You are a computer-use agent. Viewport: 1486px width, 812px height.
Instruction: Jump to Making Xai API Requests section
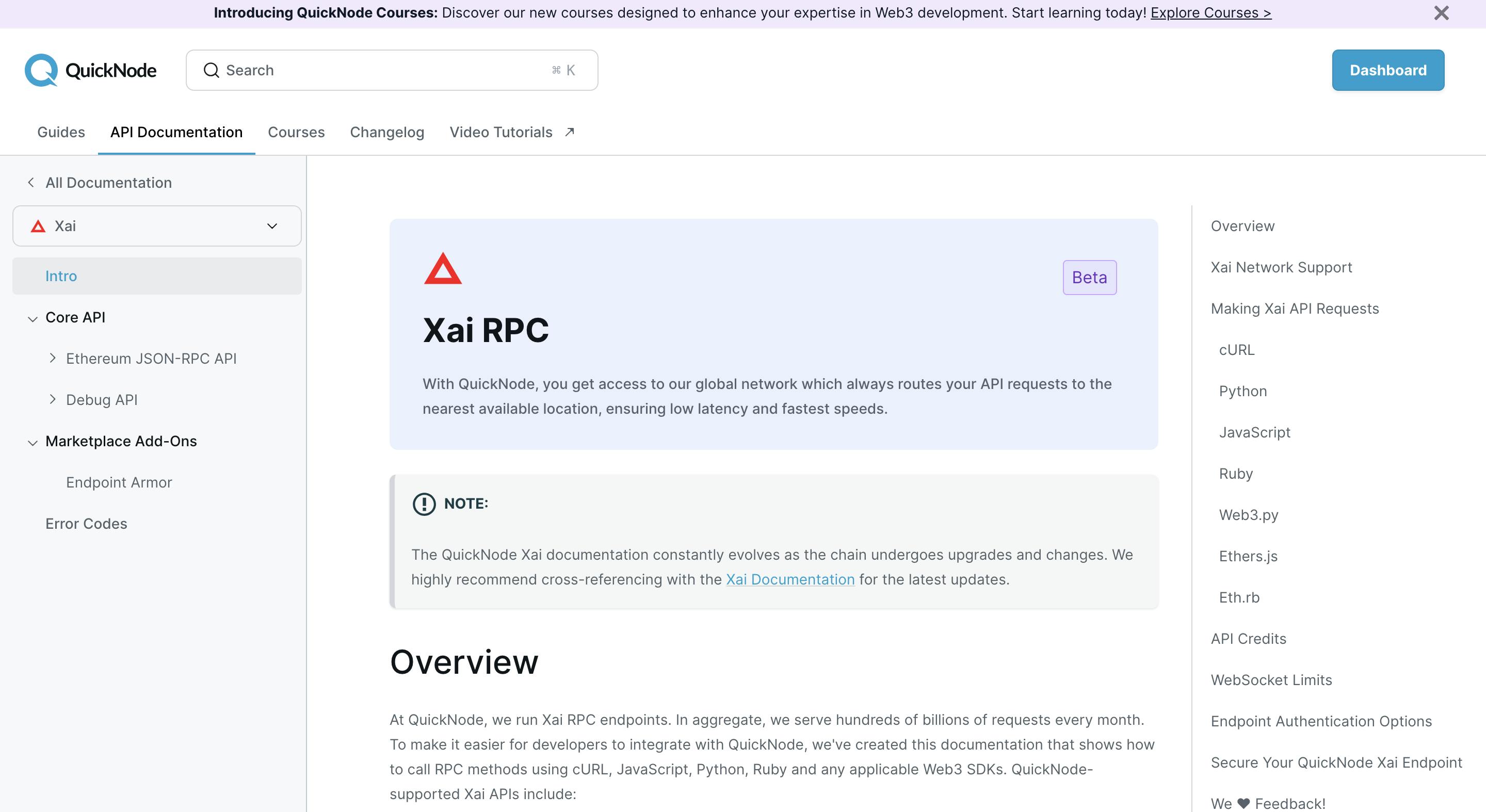point(1295,308)
